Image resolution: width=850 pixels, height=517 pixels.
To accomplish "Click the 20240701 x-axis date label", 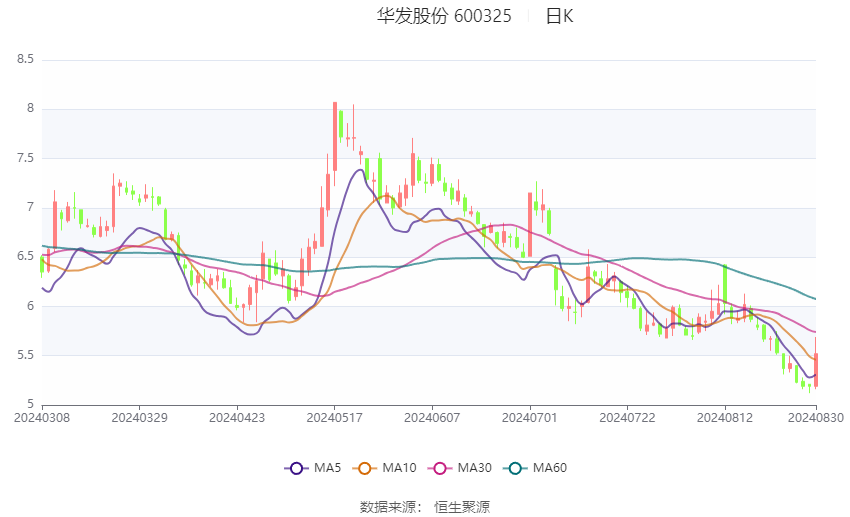I will click(x=530, y=418).
